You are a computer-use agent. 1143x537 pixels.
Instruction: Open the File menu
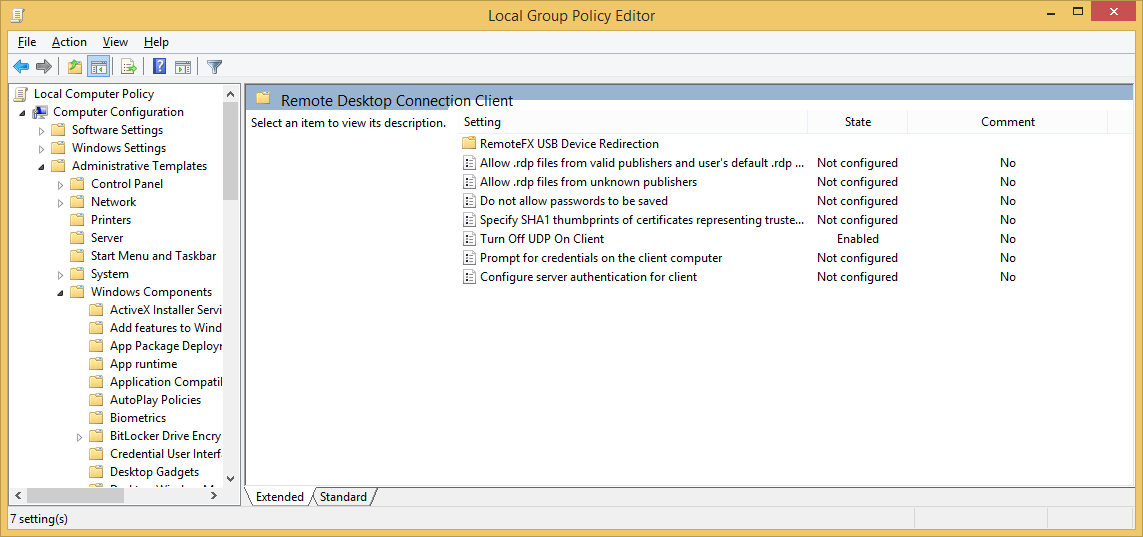(27, 42)
